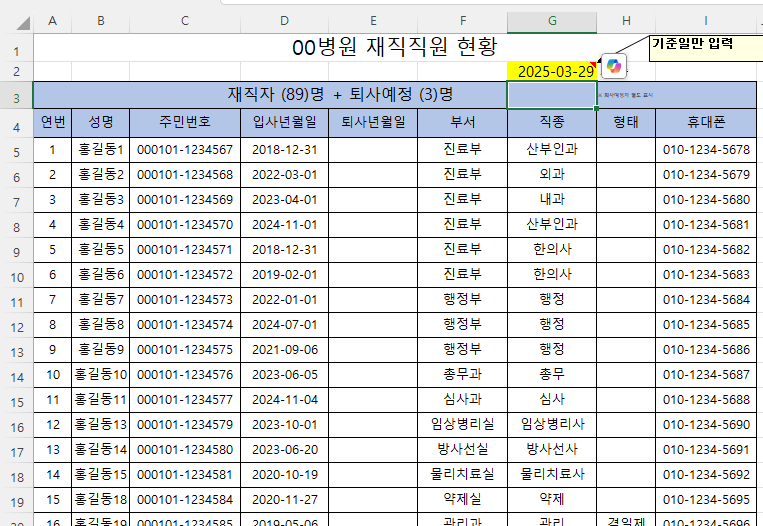The width and height of the screenshot is (763, 526).
Task: Click hire date 2023-04-01
Action: (x=284, y=200)
